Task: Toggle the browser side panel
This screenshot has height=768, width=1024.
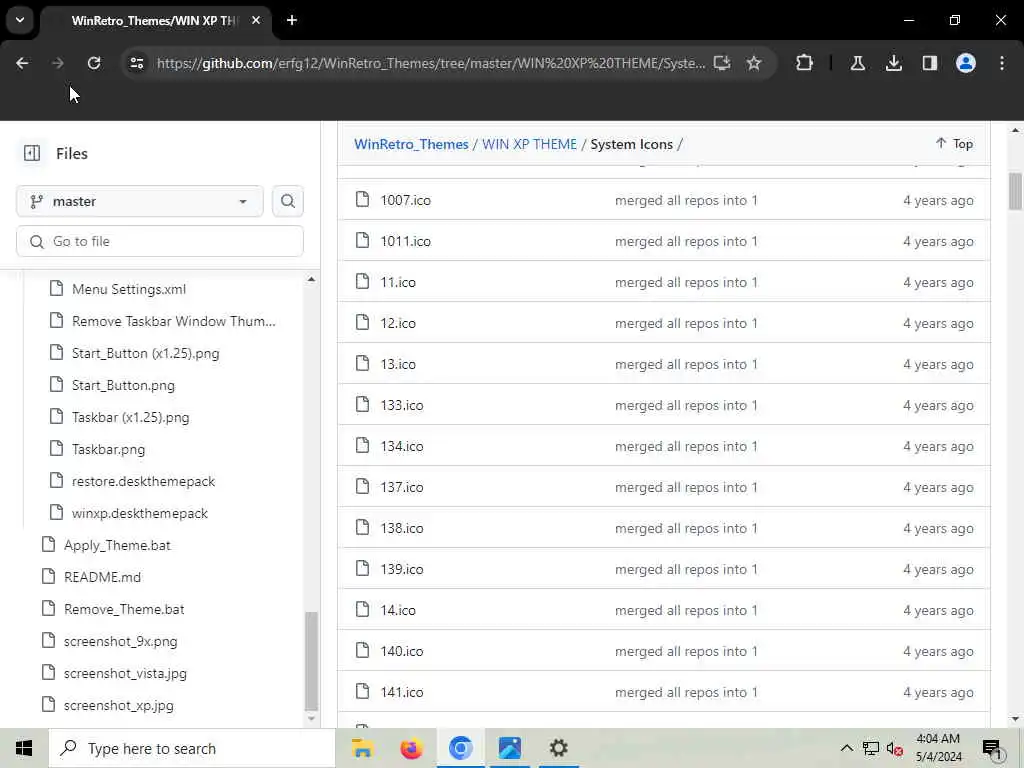Action: pyautogui.click(x=930, y=63)
